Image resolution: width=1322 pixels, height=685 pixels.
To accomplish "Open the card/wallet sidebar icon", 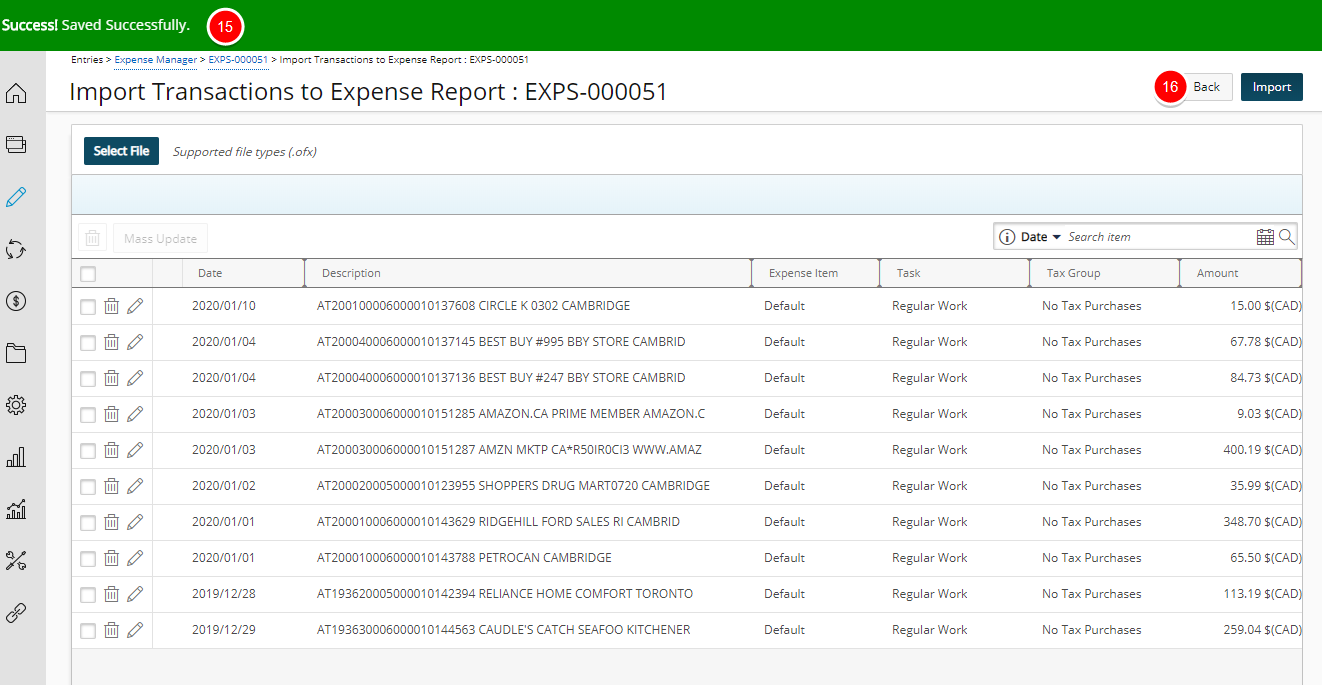I will (x=16, y=145).
